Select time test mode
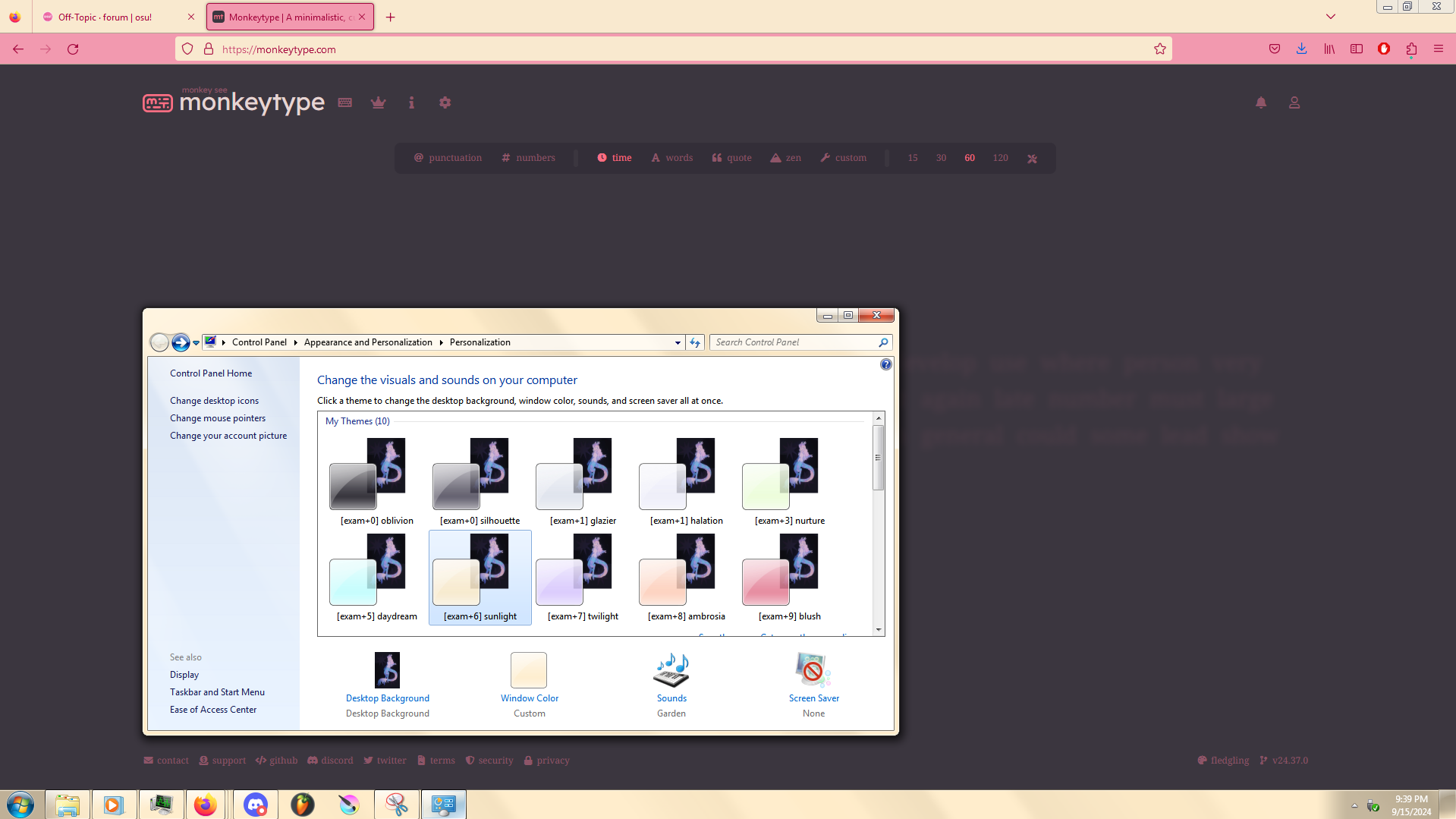1456x819 pixels. [614, 158]
